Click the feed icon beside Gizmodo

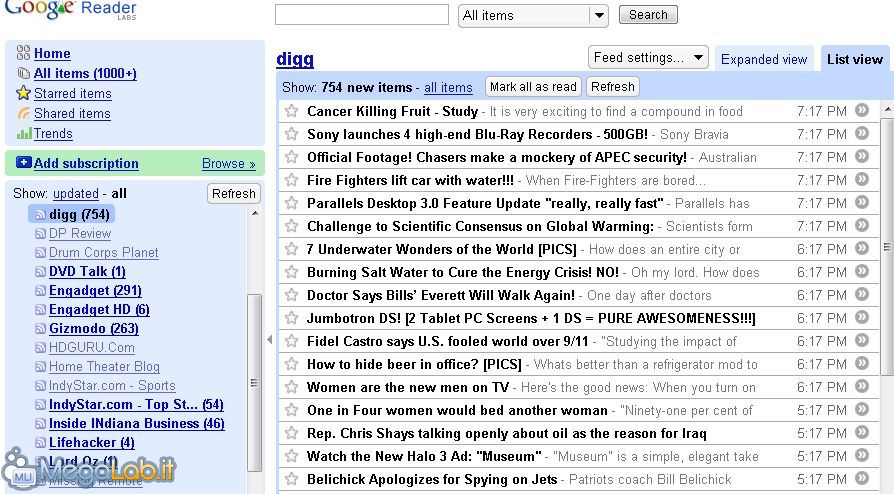[40, 329]
